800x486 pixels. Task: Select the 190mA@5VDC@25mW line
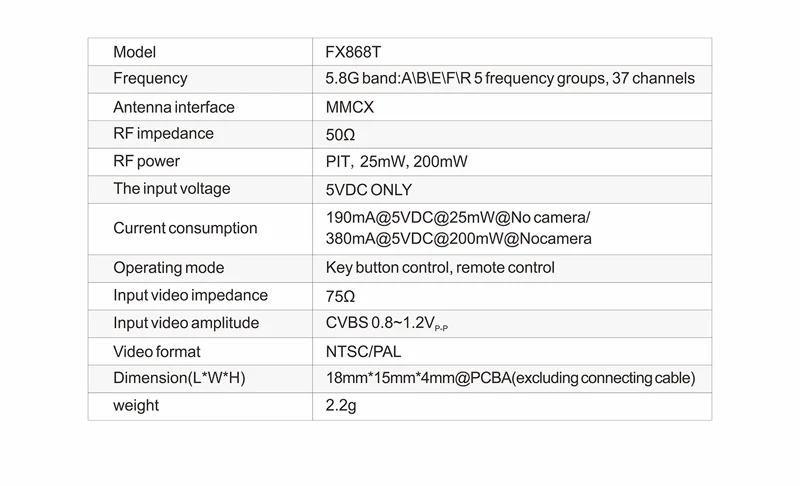[x=458, y=217]
